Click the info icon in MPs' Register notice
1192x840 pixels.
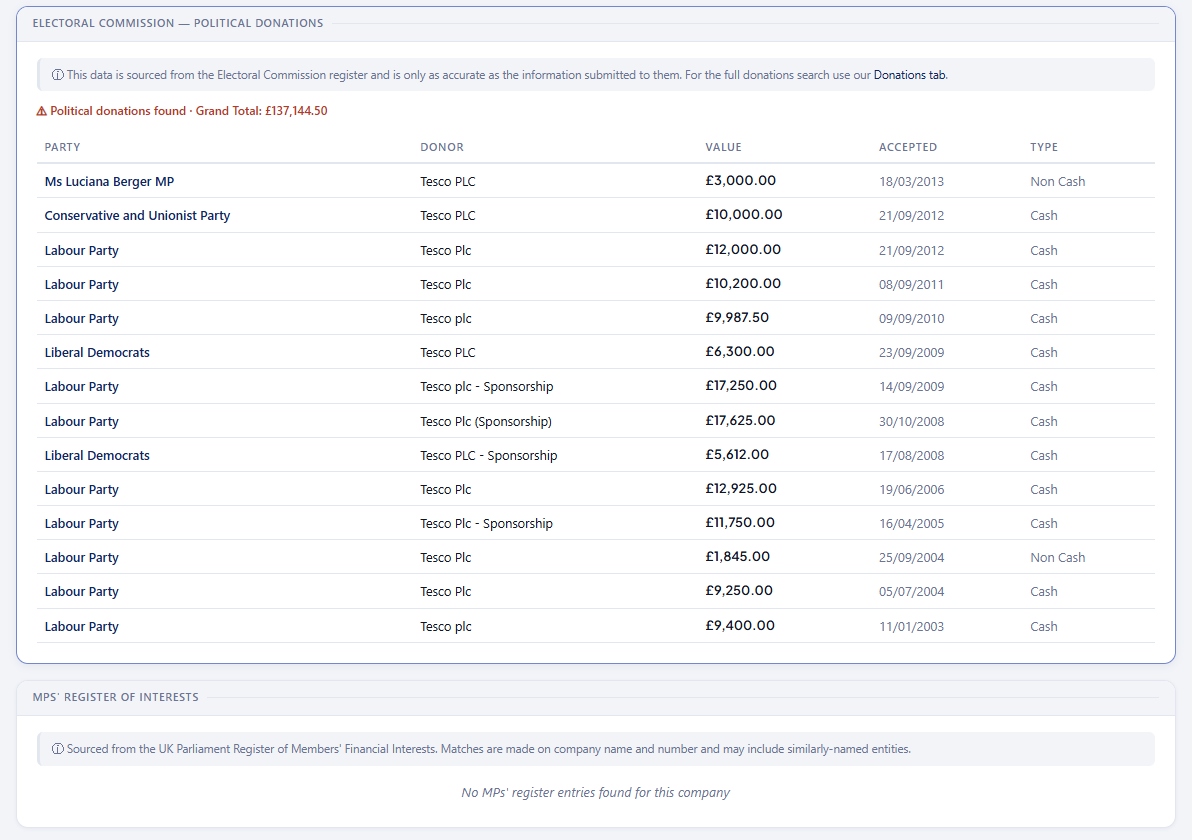tap(57, 749)
